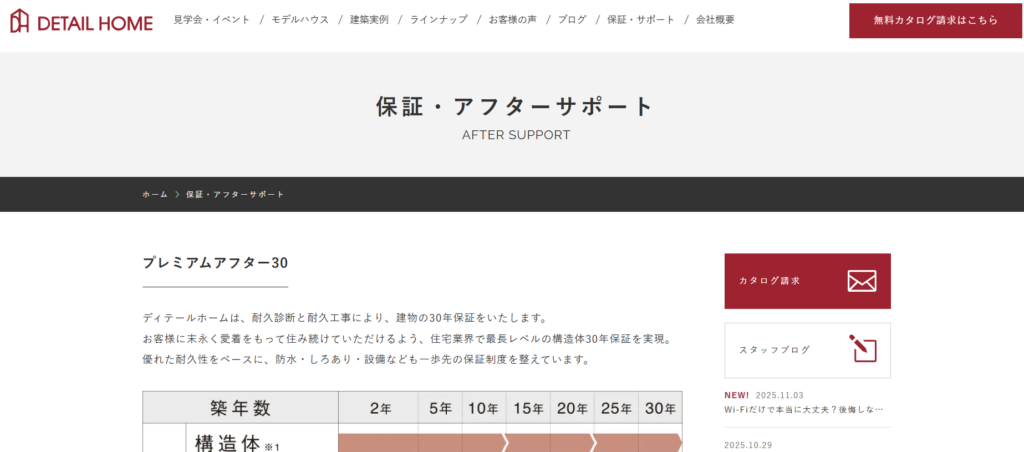1024x452 pixels.
Task: Open ラインナップ in navigation
Action: point(439,20)
